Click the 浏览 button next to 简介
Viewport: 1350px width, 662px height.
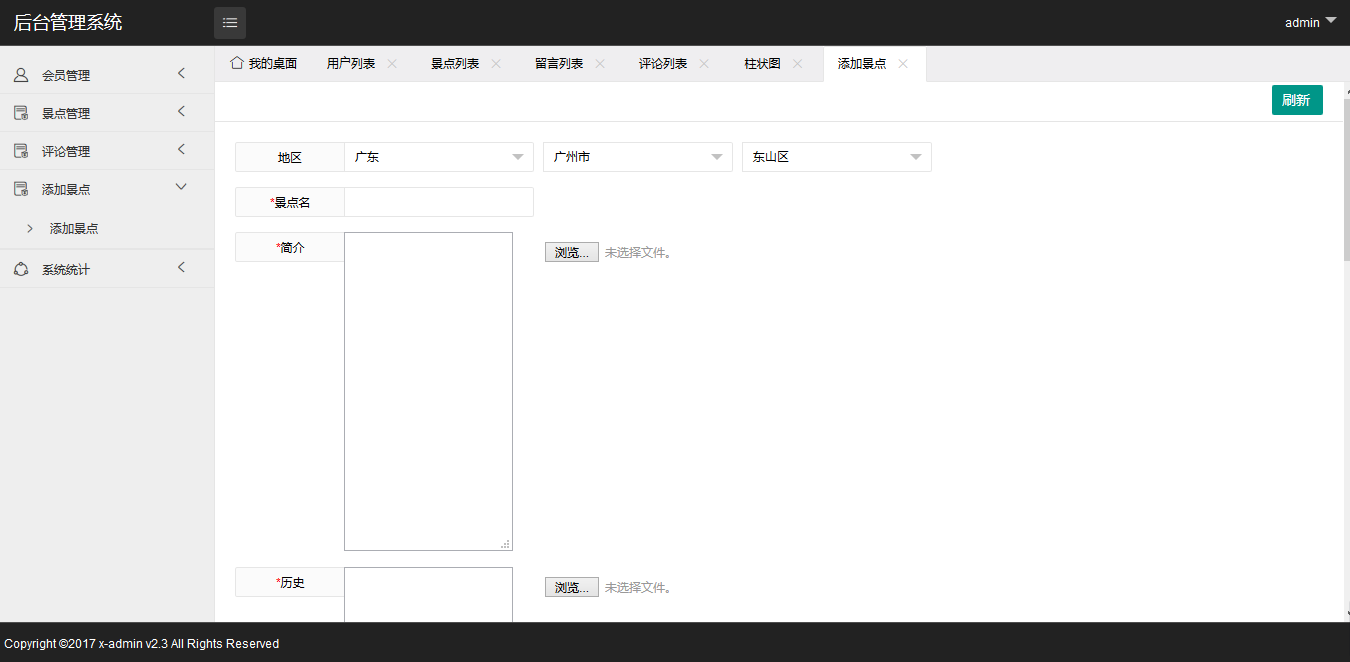[571, 252]
